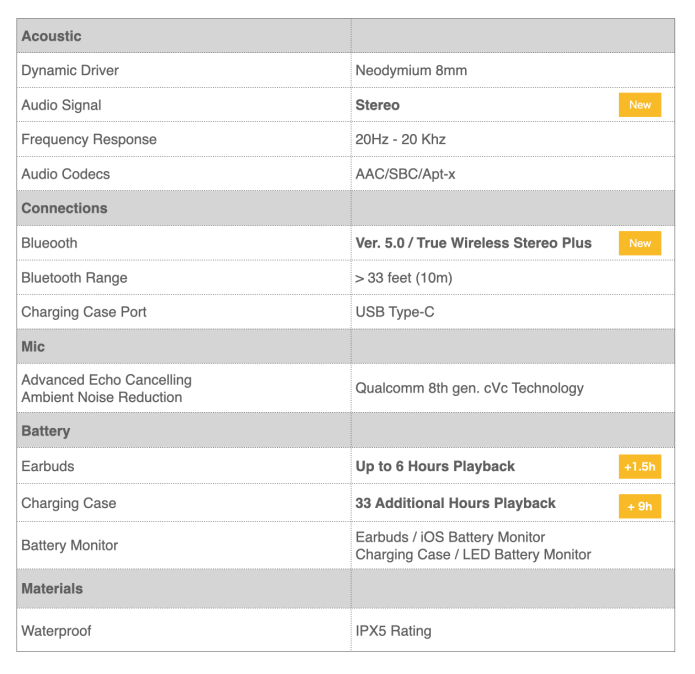Select the Acoustic section header
The image size is (695, 674).
pos(52,36)
